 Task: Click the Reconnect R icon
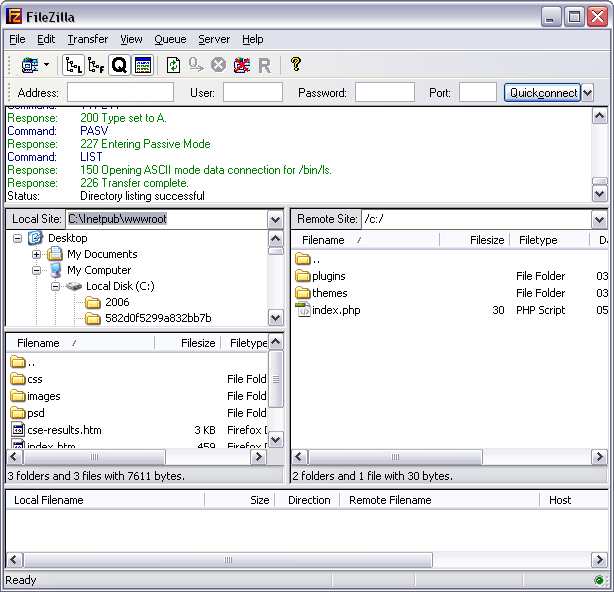pos(264,66)
